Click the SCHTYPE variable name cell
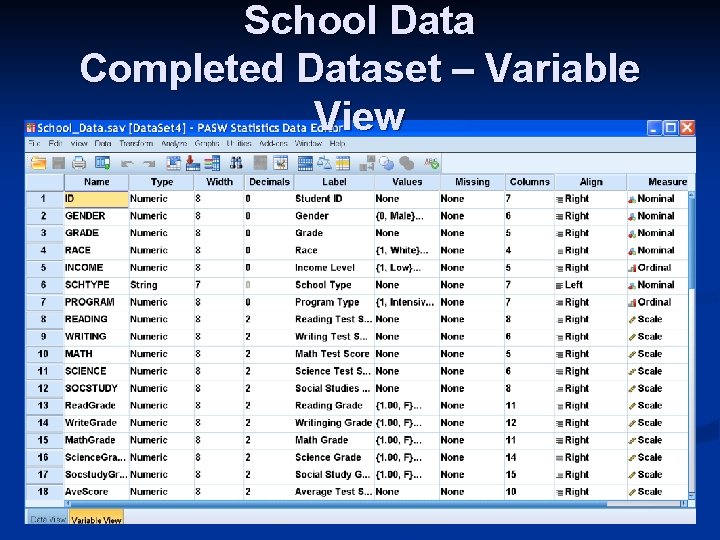This screenshot has height=540, width=720. 96,285
